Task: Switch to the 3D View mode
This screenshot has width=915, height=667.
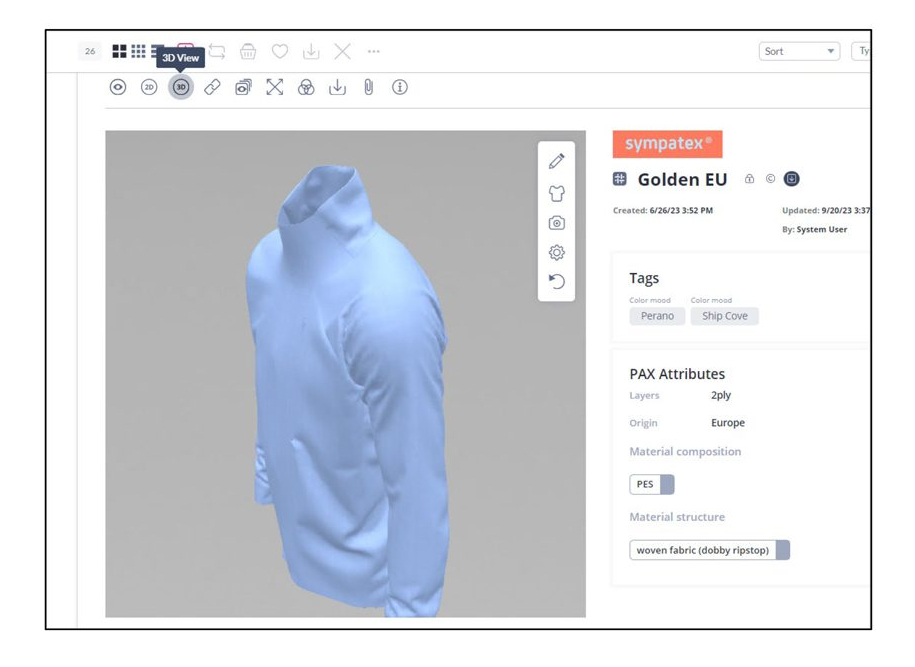Action: (x=180, y=88)
